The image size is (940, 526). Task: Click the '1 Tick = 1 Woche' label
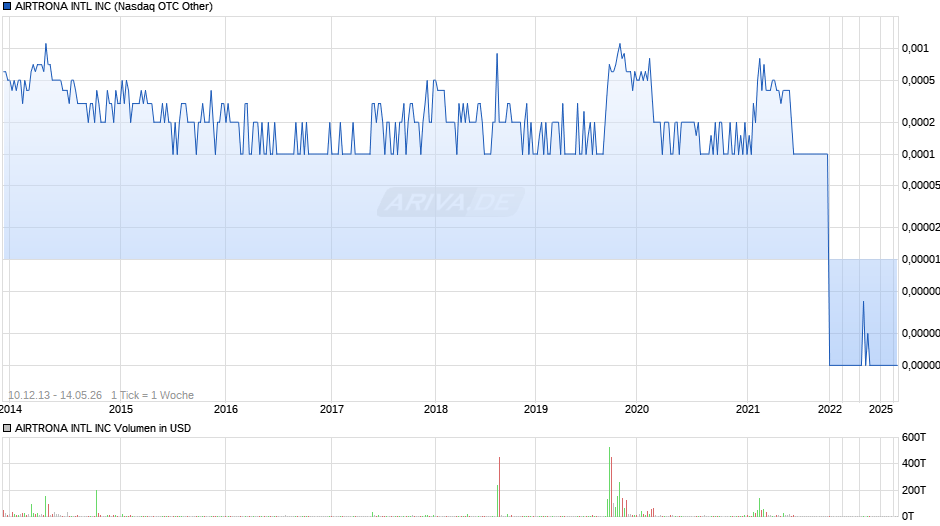[x=152, y=395]
